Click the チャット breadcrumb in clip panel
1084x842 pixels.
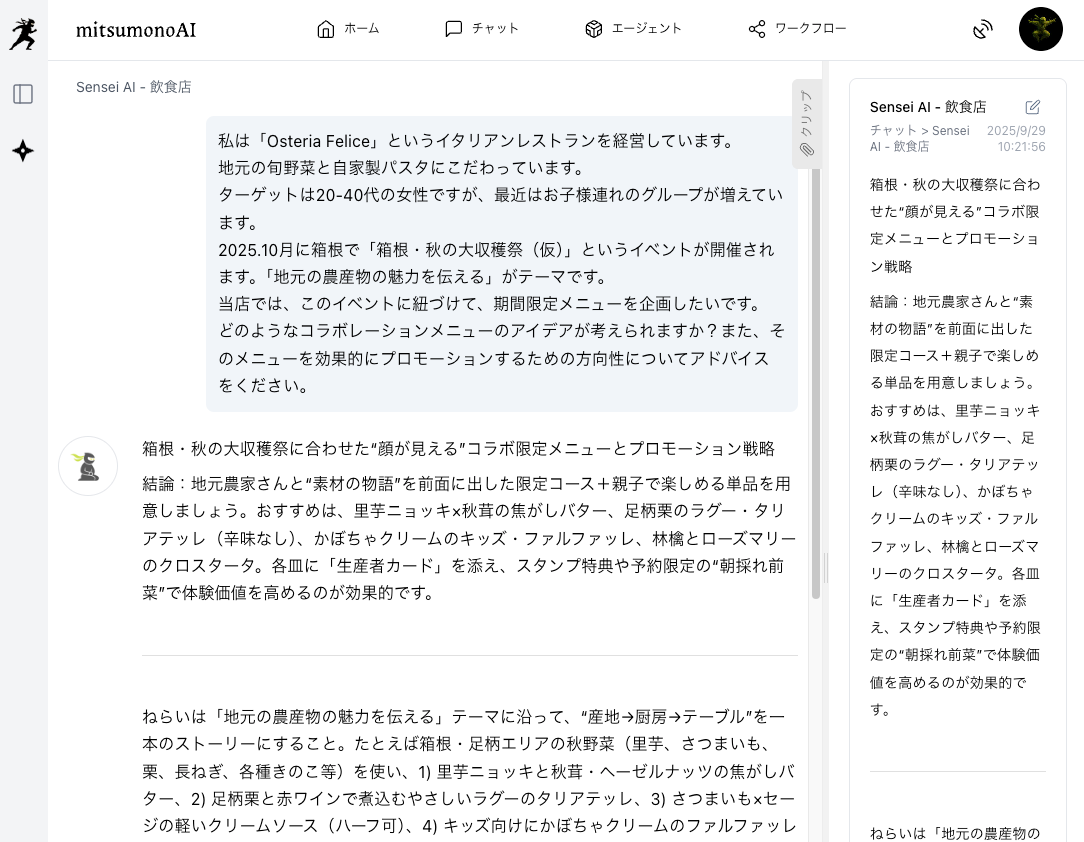click(x=893, y=131)
